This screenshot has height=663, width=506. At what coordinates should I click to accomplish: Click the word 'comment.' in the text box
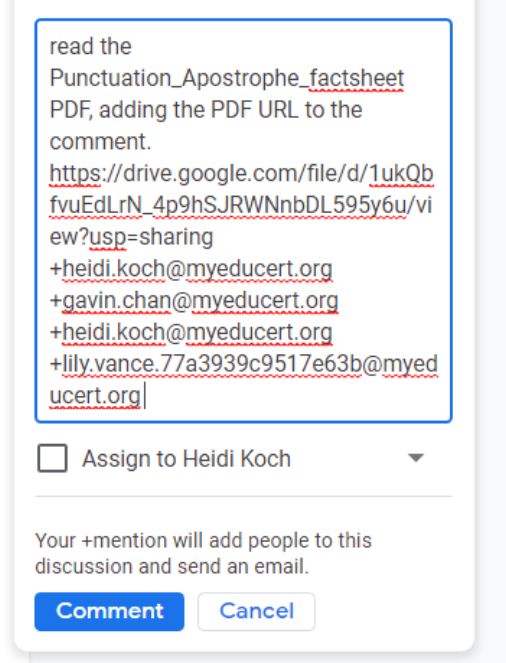point(100,142)
